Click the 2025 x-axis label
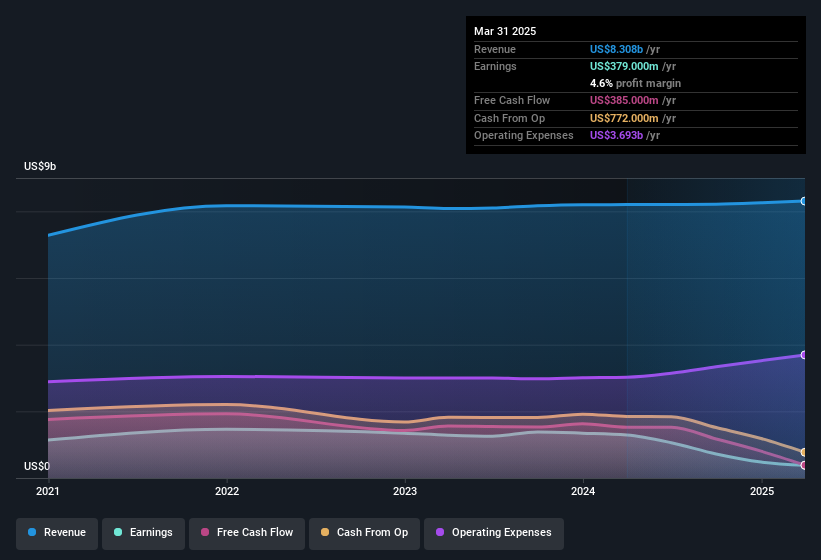 click(762, 491)
